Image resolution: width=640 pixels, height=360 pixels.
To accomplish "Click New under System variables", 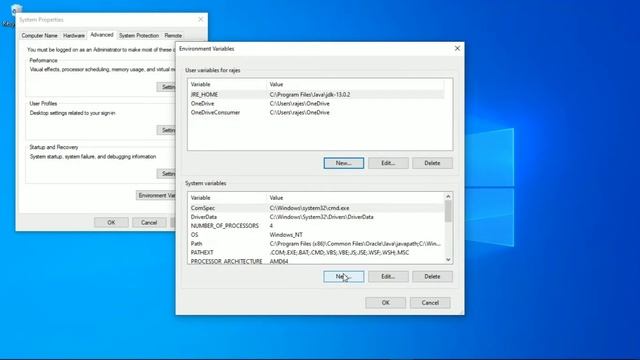I will [x=344, y=276].
